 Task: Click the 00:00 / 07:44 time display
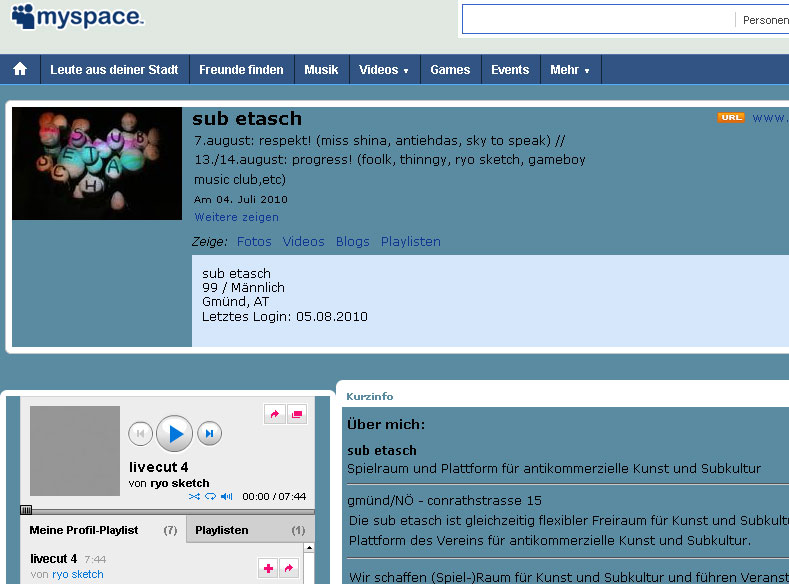[274, 496]
